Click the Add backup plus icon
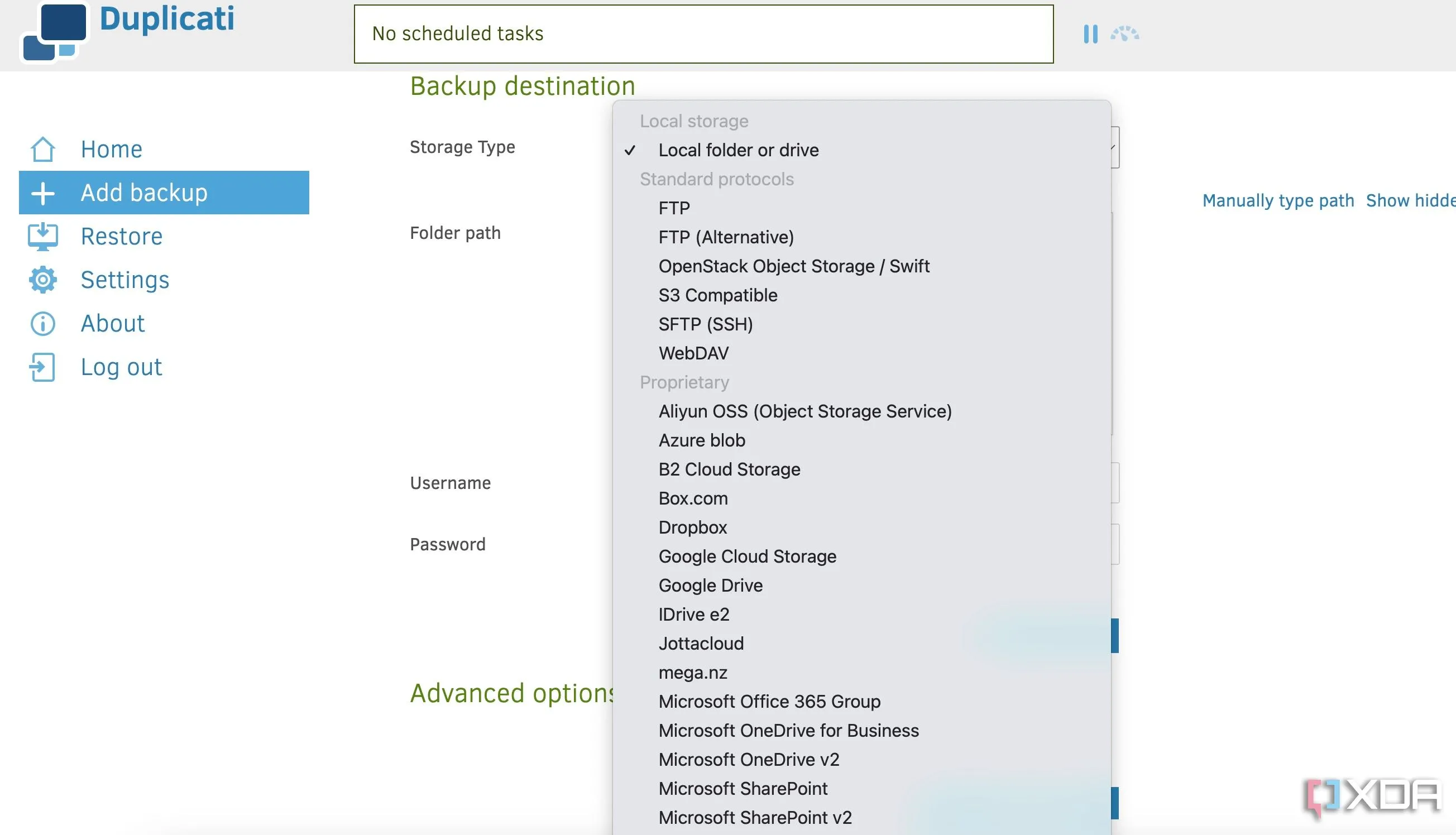Image resolution: width=1456 pixels, height=835 pixels. click(43, 193)
